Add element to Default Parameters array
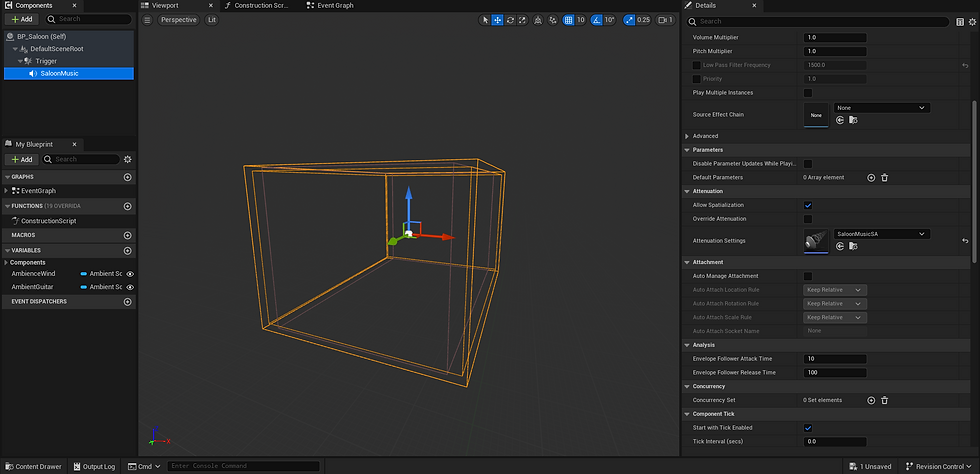Image resolution: width=980 pixels, height=474 pixels. (x=871, y=178)
